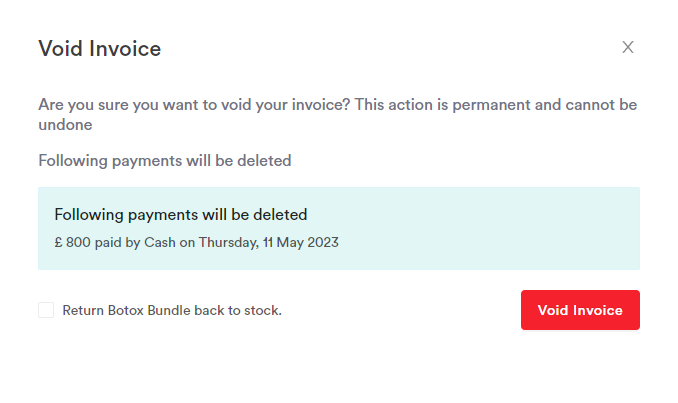Select the grey 'Following payments will be deleted' line
Viewport: 678px width, 403px height.
click(x=165, y=161)
